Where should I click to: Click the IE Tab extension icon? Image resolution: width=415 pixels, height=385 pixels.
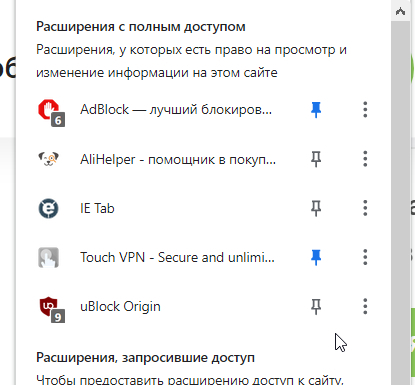coord(48,208)
